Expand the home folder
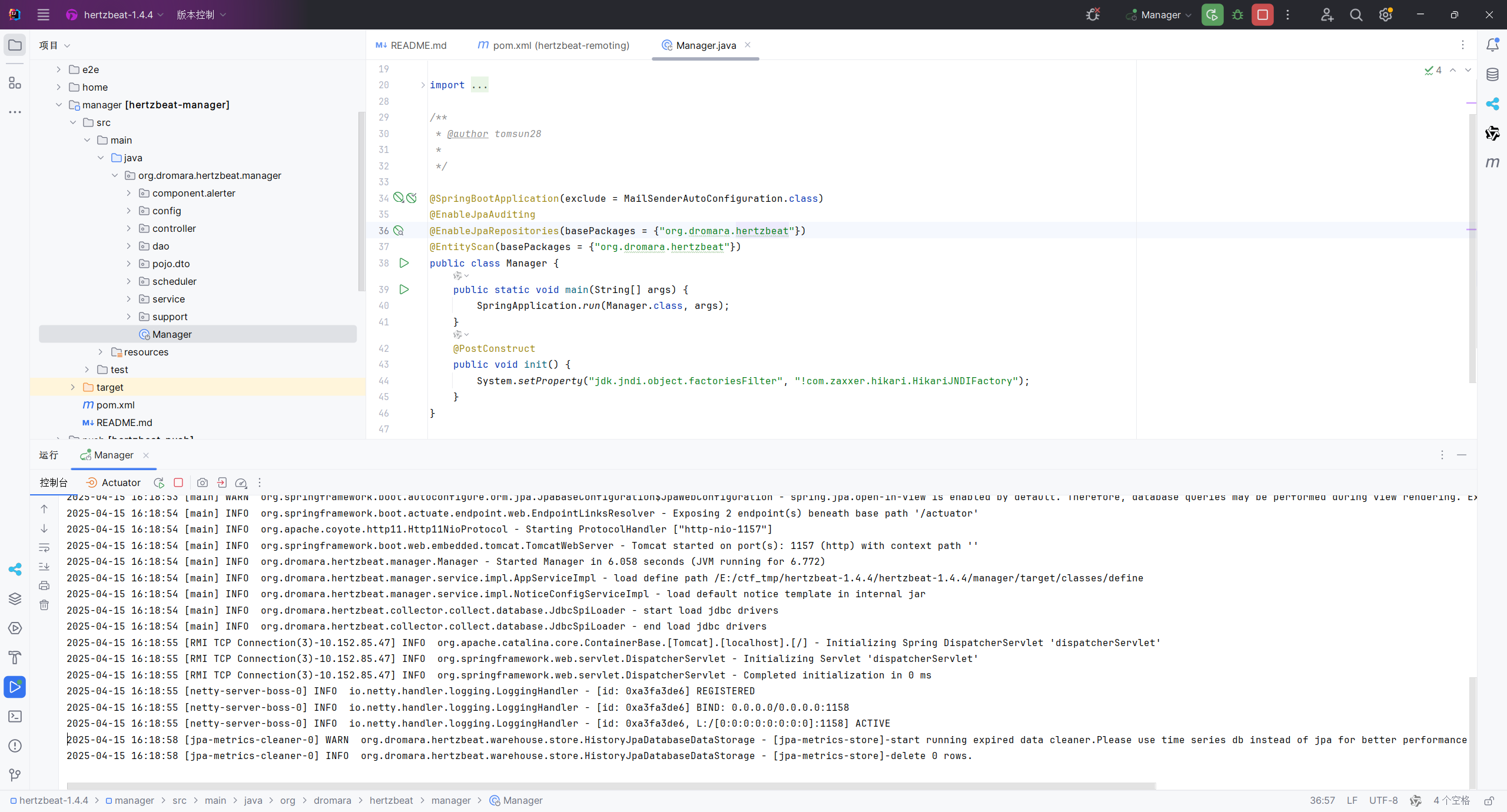This screenshot has height=812, width=1507. click(x=58, y=87)
